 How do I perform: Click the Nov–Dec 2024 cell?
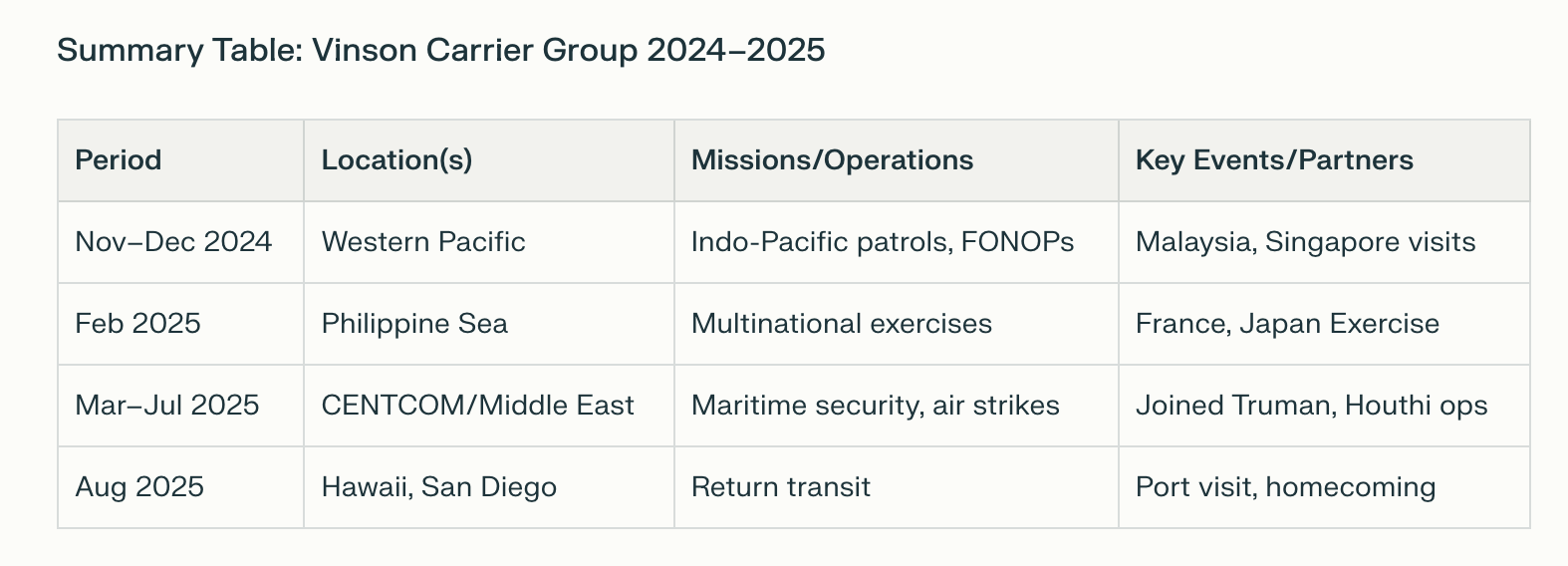tap(180, 242)
